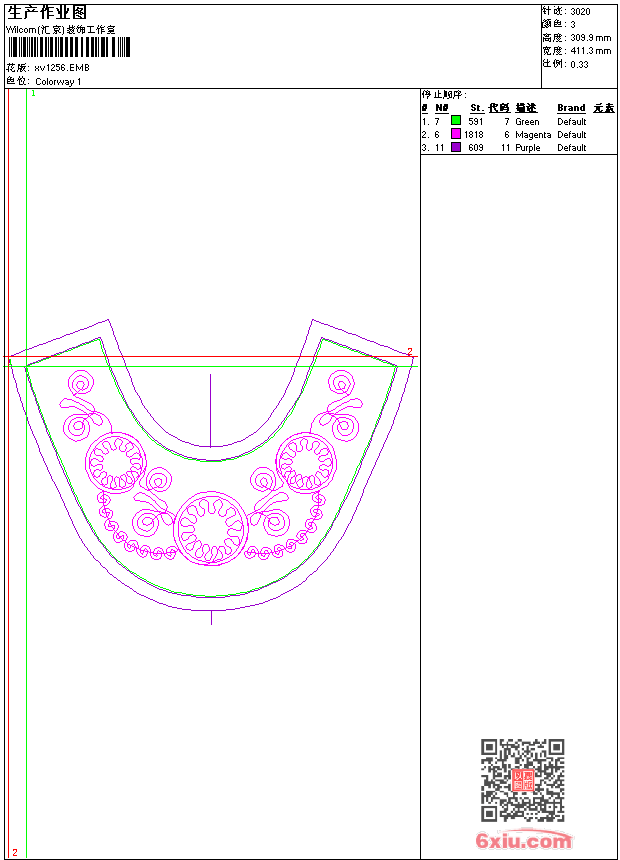Image resolution: width=620 pixels, height=860 pixels.
Task: Click red marker "2" at right of horizontal guide
Action: [x=409, y=352]
